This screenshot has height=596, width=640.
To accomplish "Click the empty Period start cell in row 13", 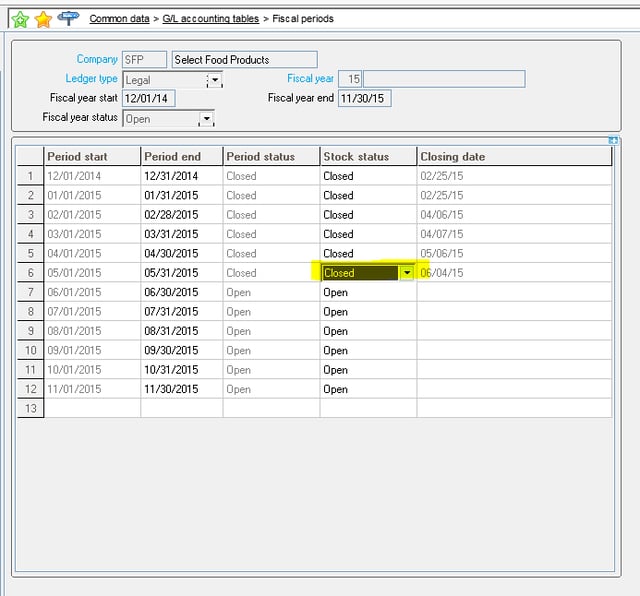I will click(x=91, y=408).
